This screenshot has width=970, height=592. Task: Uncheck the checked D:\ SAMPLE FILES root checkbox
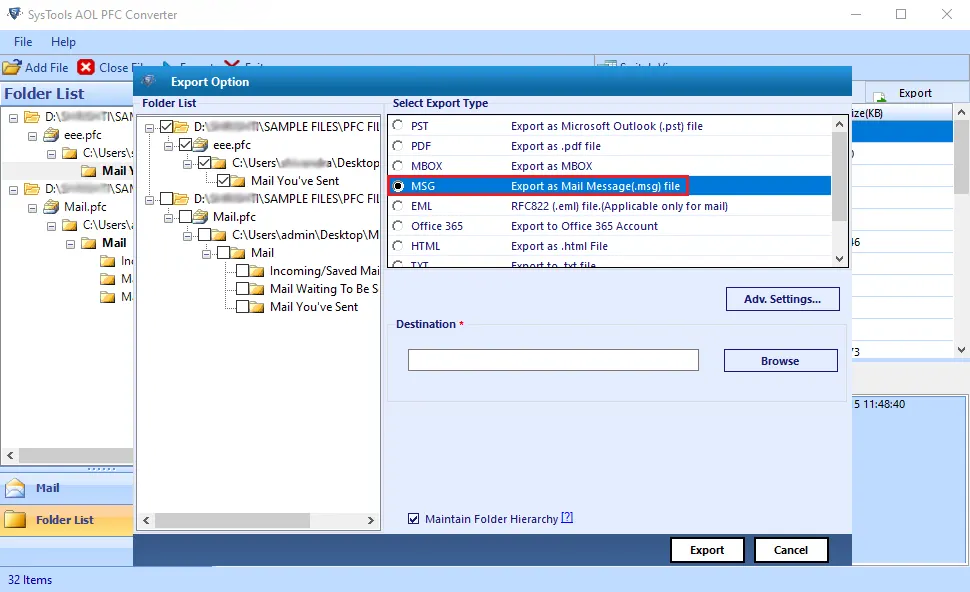pyautogui.click(x=166, y=127)
